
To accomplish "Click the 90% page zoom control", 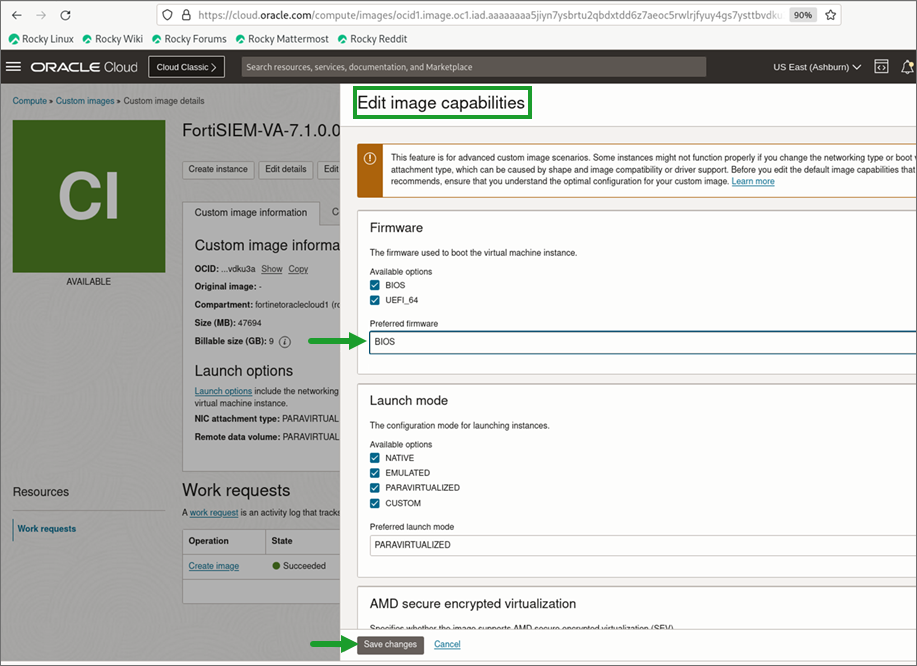I will [801, 15].
